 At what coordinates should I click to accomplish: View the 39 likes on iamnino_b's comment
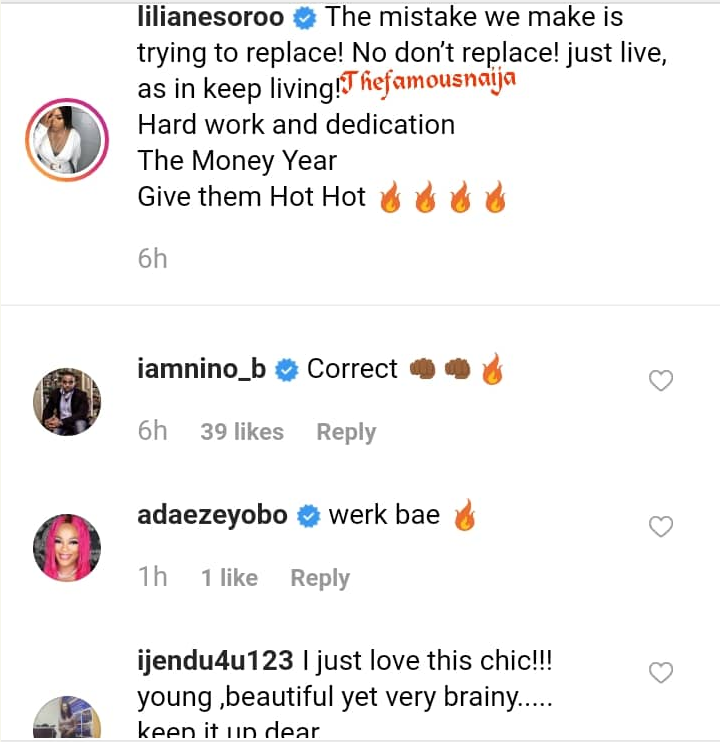tap(242, 432)
